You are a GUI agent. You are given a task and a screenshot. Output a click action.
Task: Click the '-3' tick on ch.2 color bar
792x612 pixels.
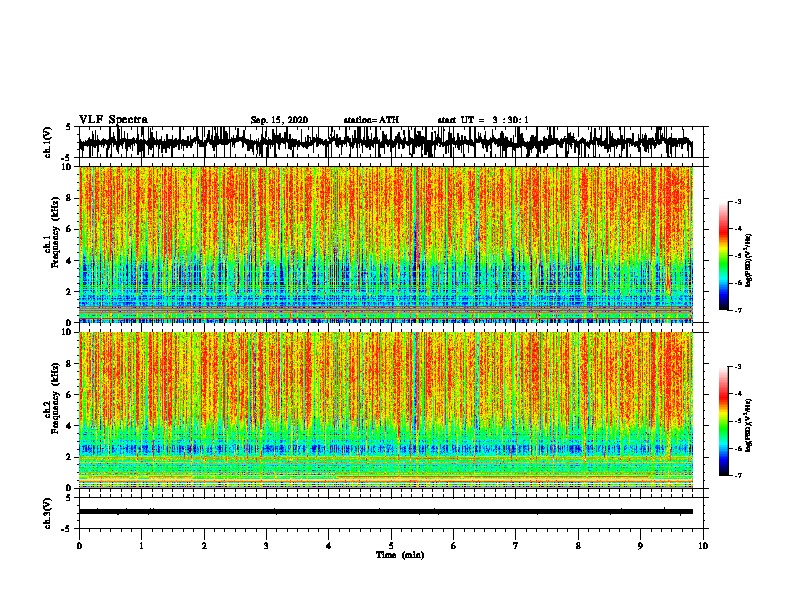click(x=737, y=367)
